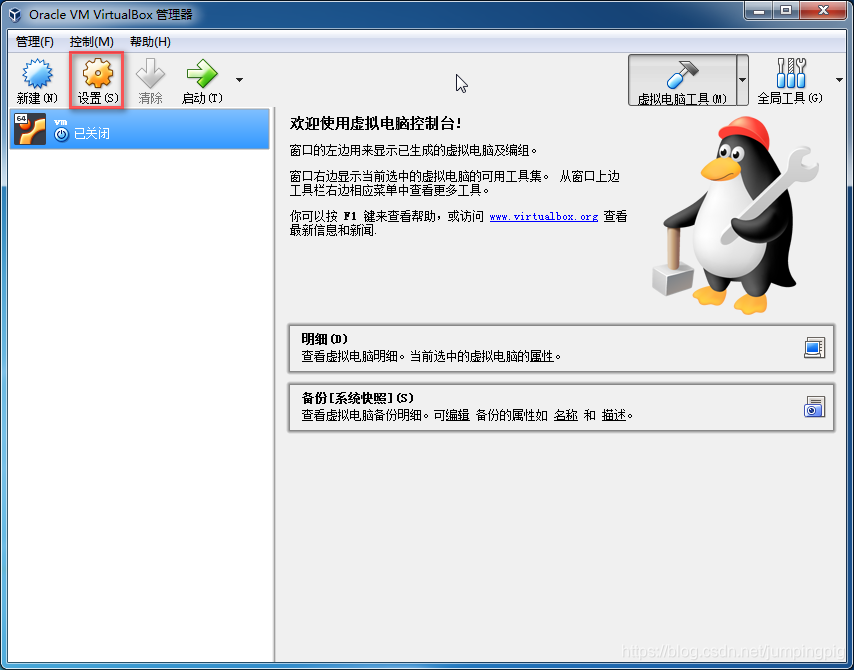Close the VirtualBox manager window
854x670 pixels.
[x=823, y=10]
